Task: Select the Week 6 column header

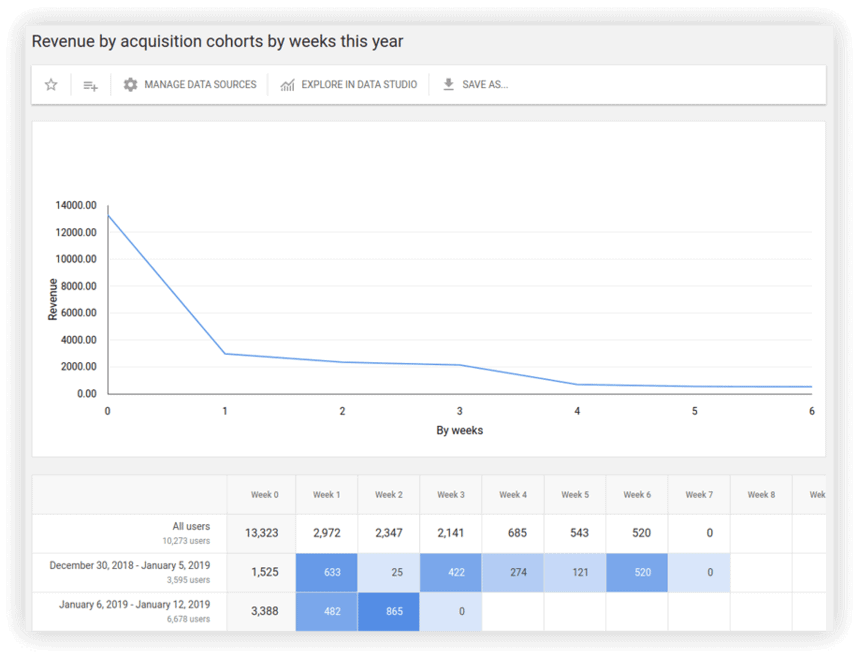Action: (x=637, y=495)
